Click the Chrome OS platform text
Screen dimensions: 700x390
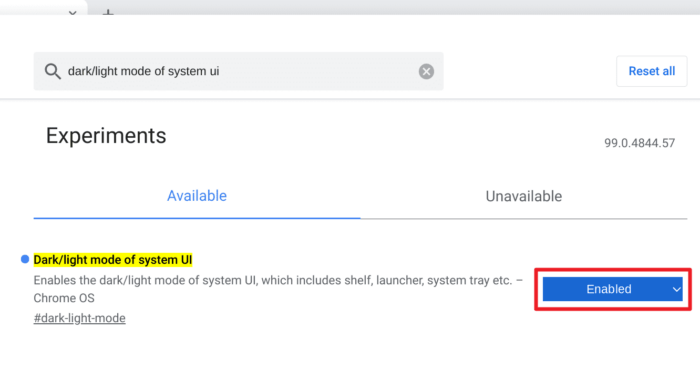[x=64, y=298]
